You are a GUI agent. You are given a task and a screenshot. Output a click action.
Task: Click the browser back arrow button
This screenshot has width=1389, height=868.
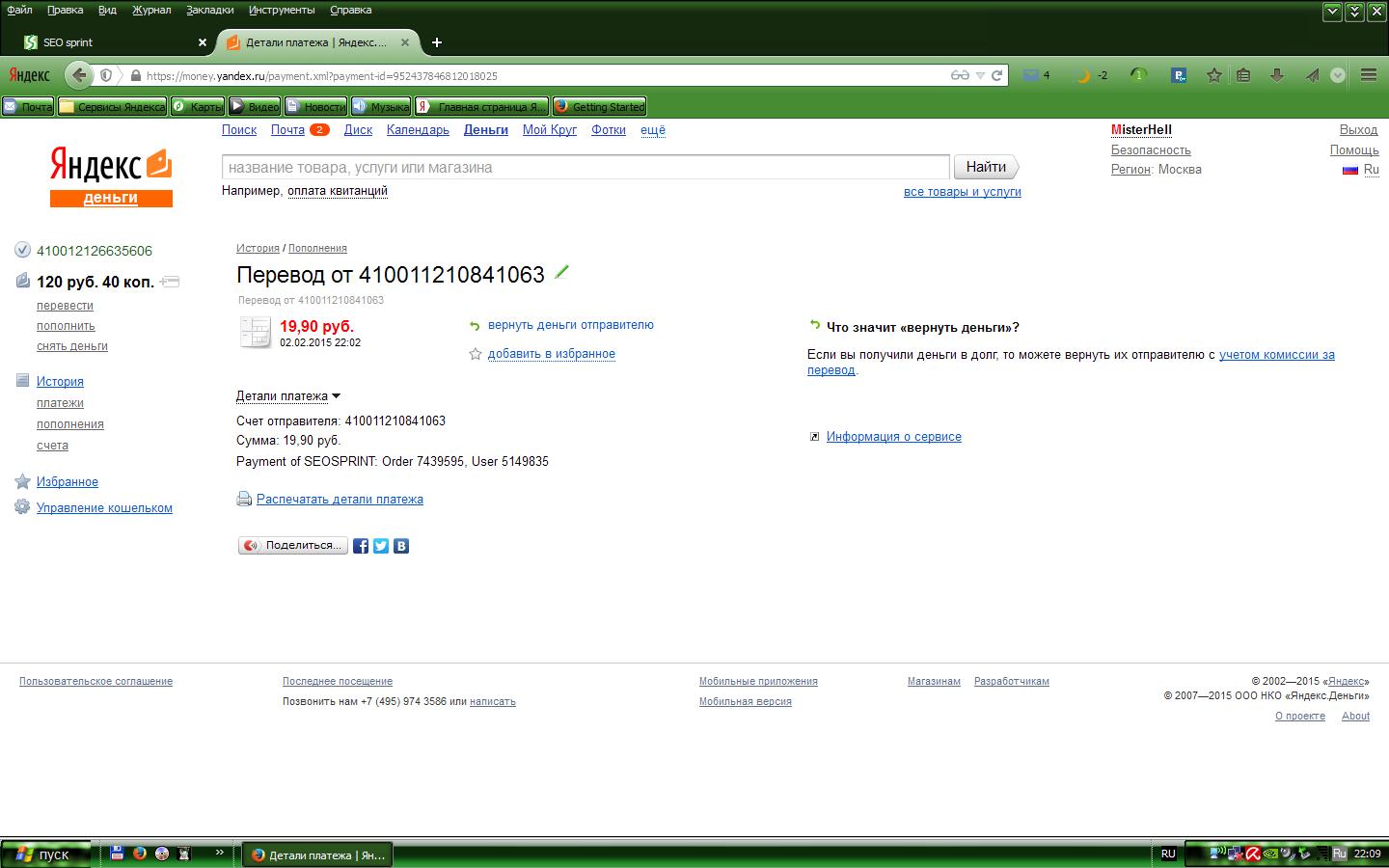[x=79, y=75]
